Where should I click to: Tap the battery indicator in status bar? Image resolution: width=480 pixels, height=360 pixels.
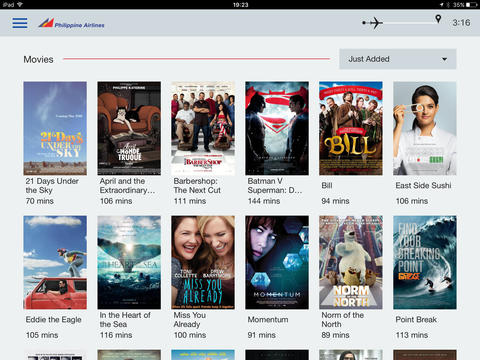pyautogui.click(x=472, y=5)
